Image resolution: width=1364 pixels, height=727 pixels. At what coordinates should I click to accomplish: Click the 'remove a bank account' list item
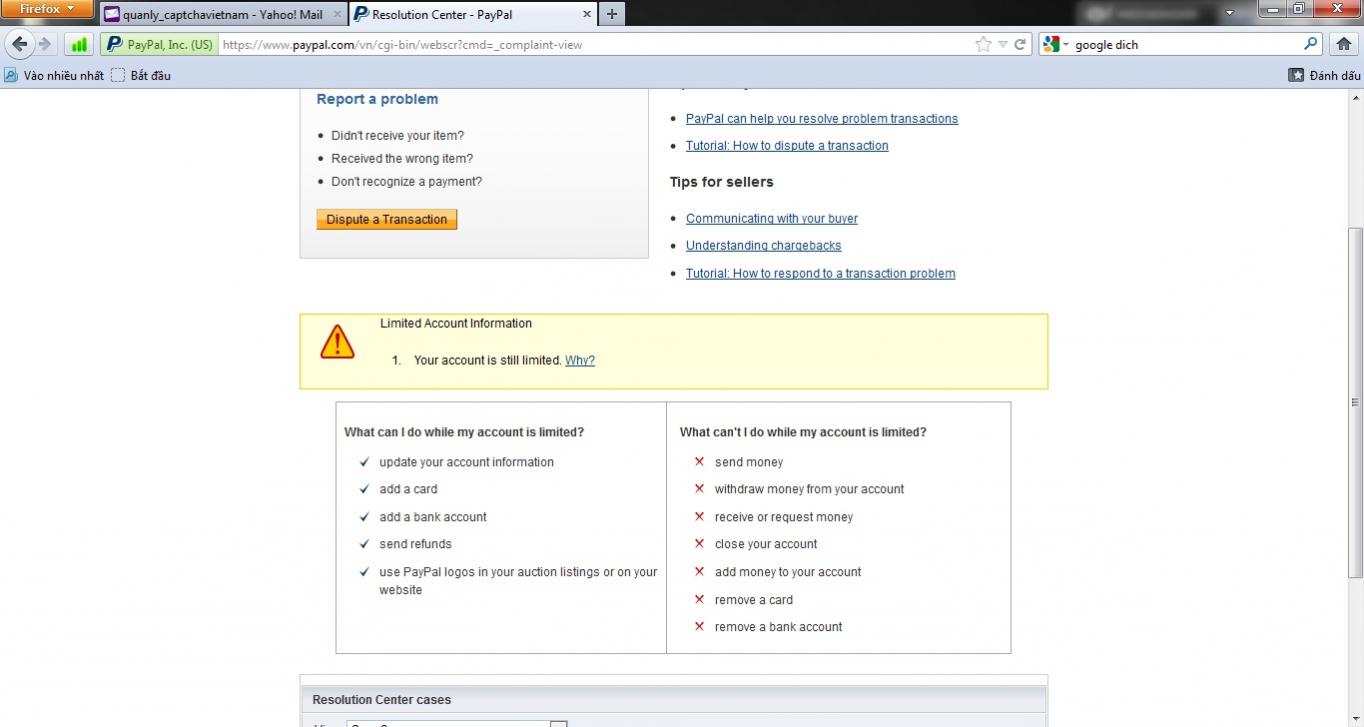click(778, 628)
